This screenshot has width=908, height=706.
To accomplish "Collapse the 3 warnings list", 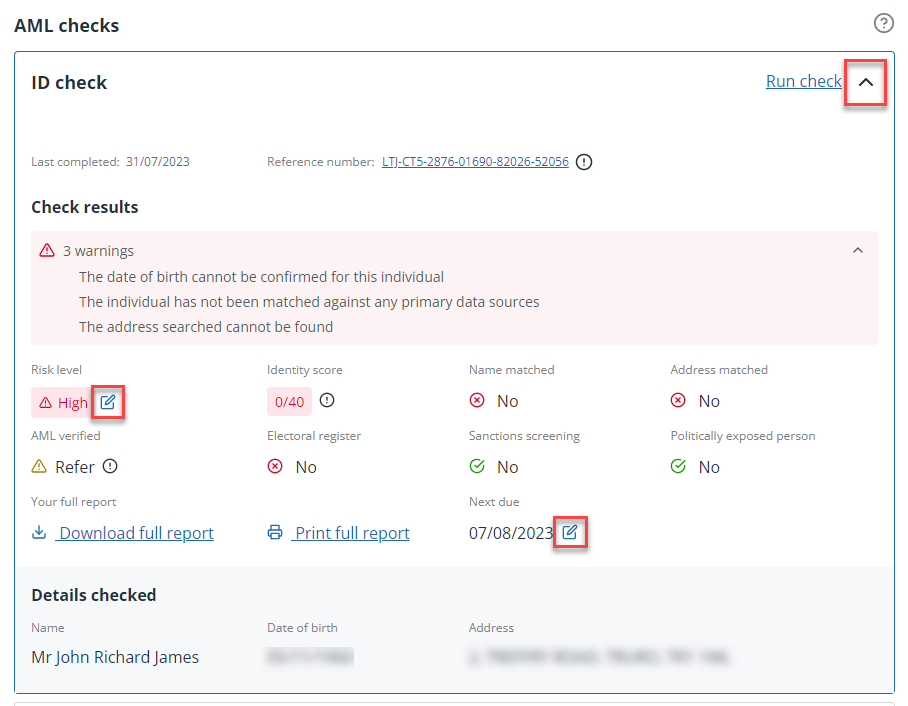I will point(857,251).
